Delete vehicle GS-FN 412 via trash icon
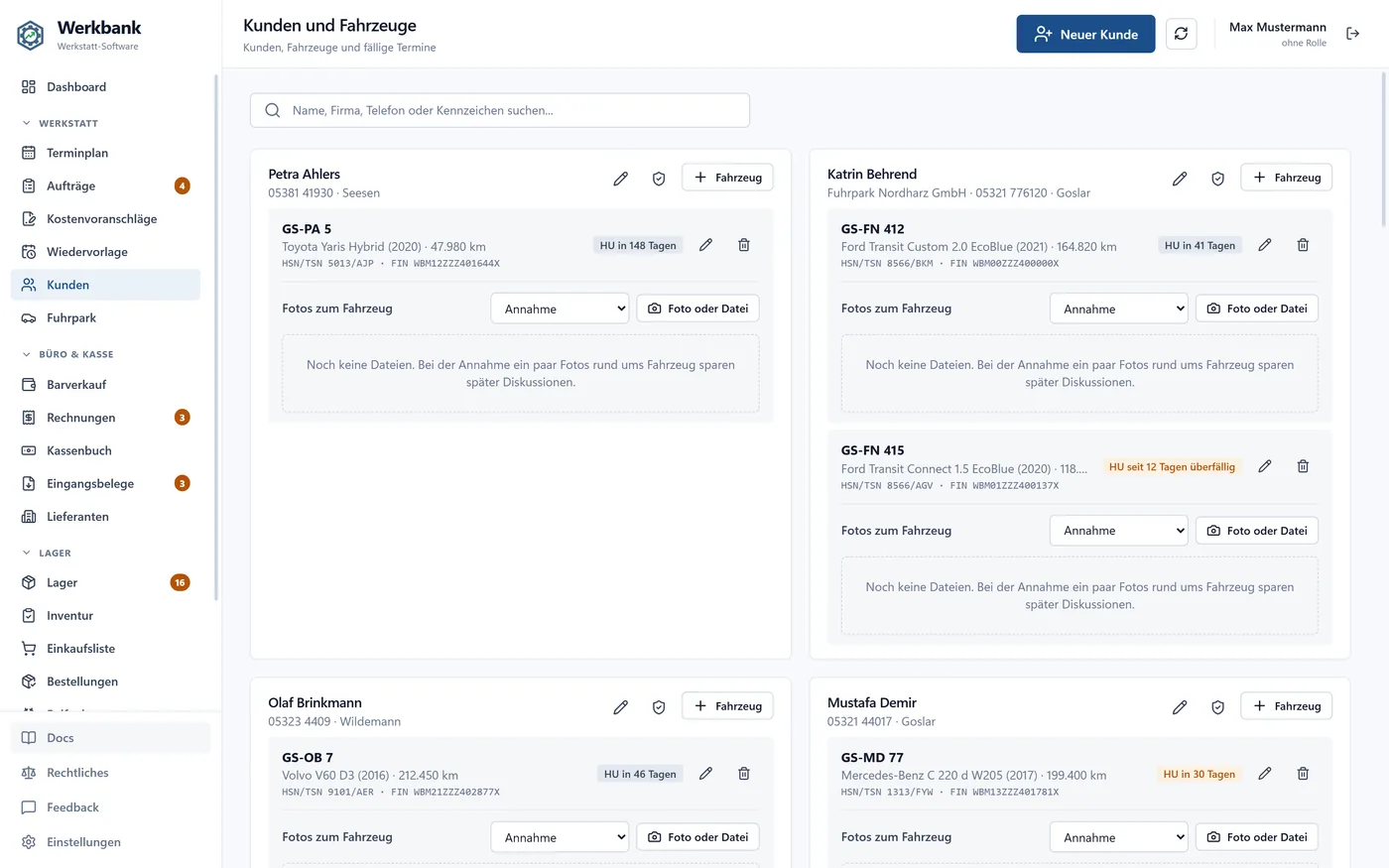 point(1303,245)
